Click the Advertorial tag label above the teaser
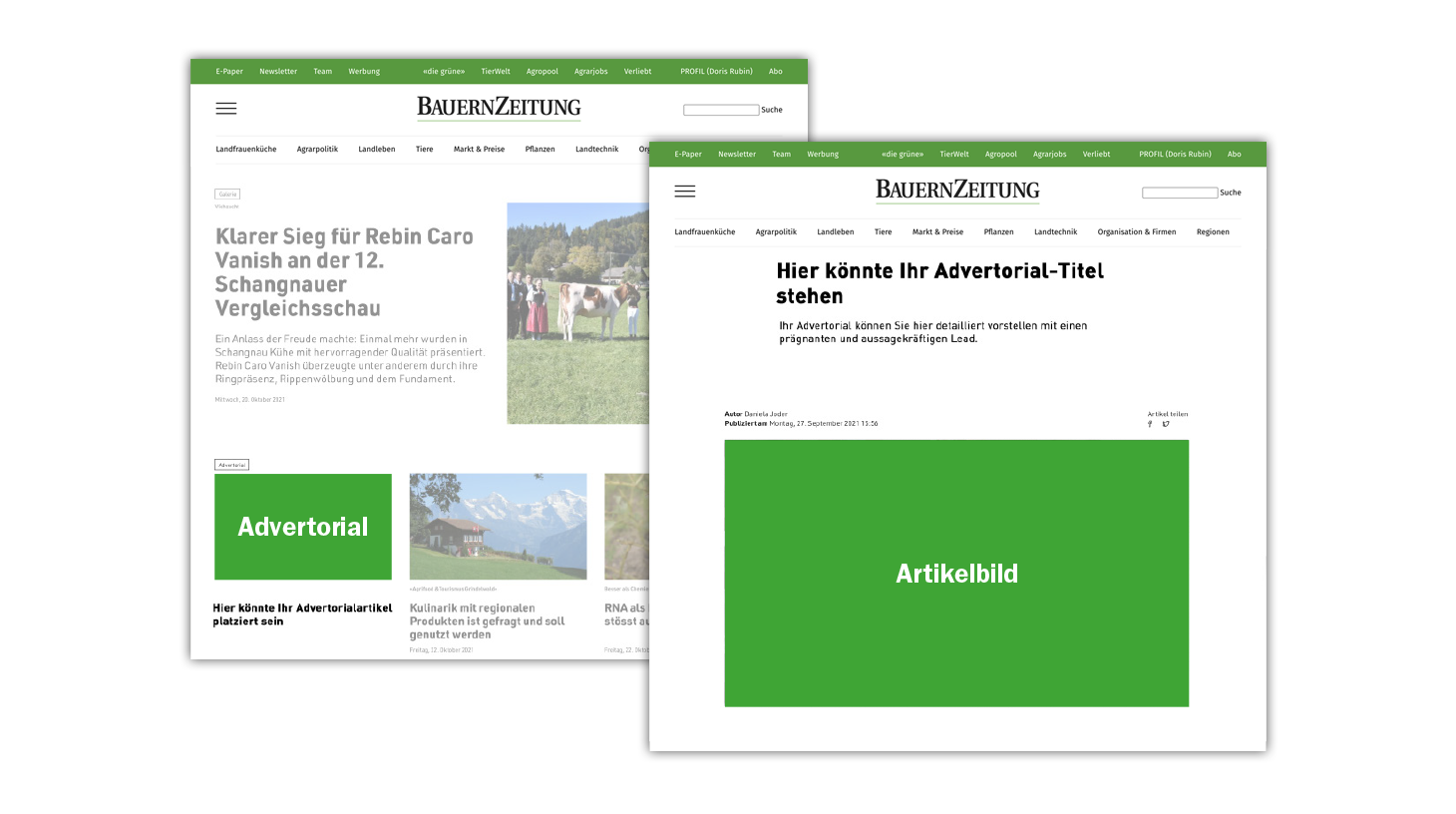This screenshot has width=1456, height=814. (231, 465)
